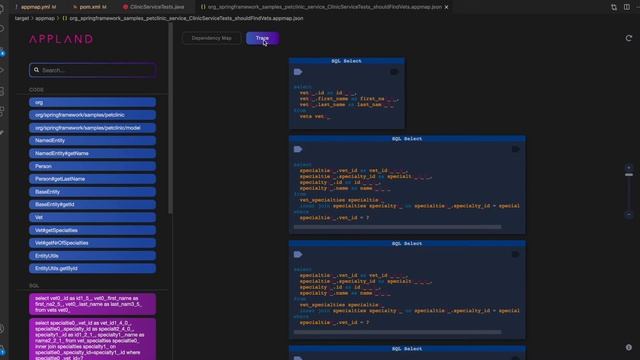
Task: Close the shouldFindVets.appmap.json tab
Action: pyautogui.click(x=446, y=7)
